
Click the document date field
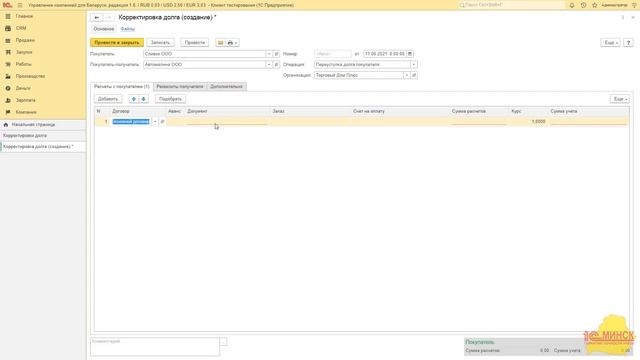tap(384, 54)
